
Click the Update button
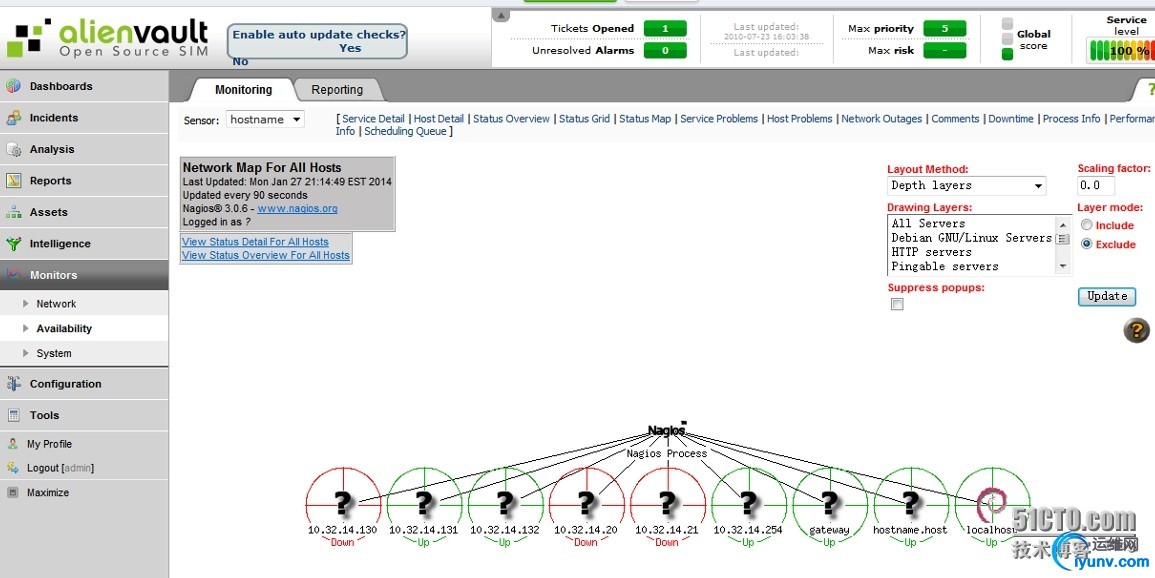pos(1107,296)
